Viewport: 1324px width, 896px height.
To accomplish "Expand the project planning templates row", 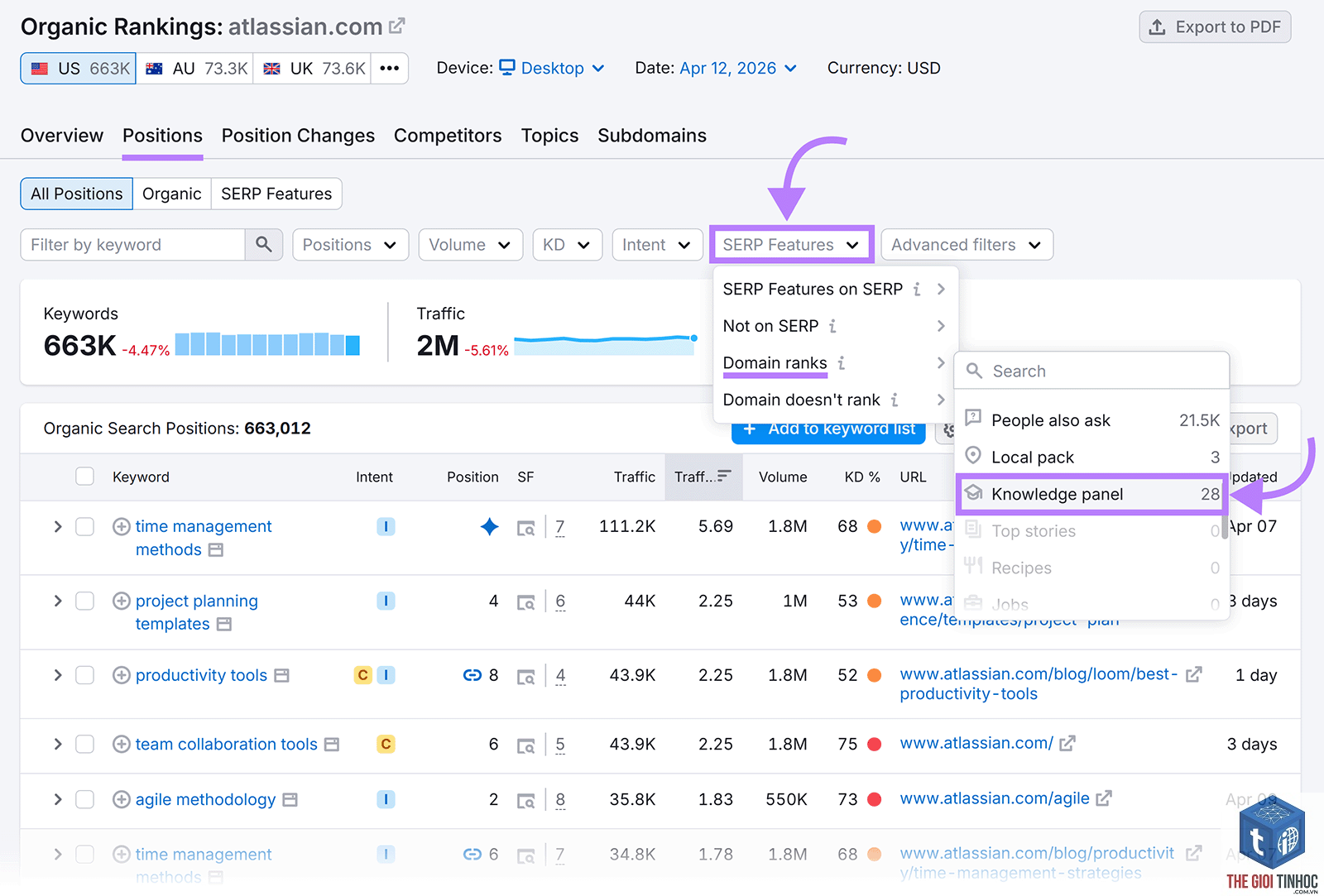I will tap(57, 601).
